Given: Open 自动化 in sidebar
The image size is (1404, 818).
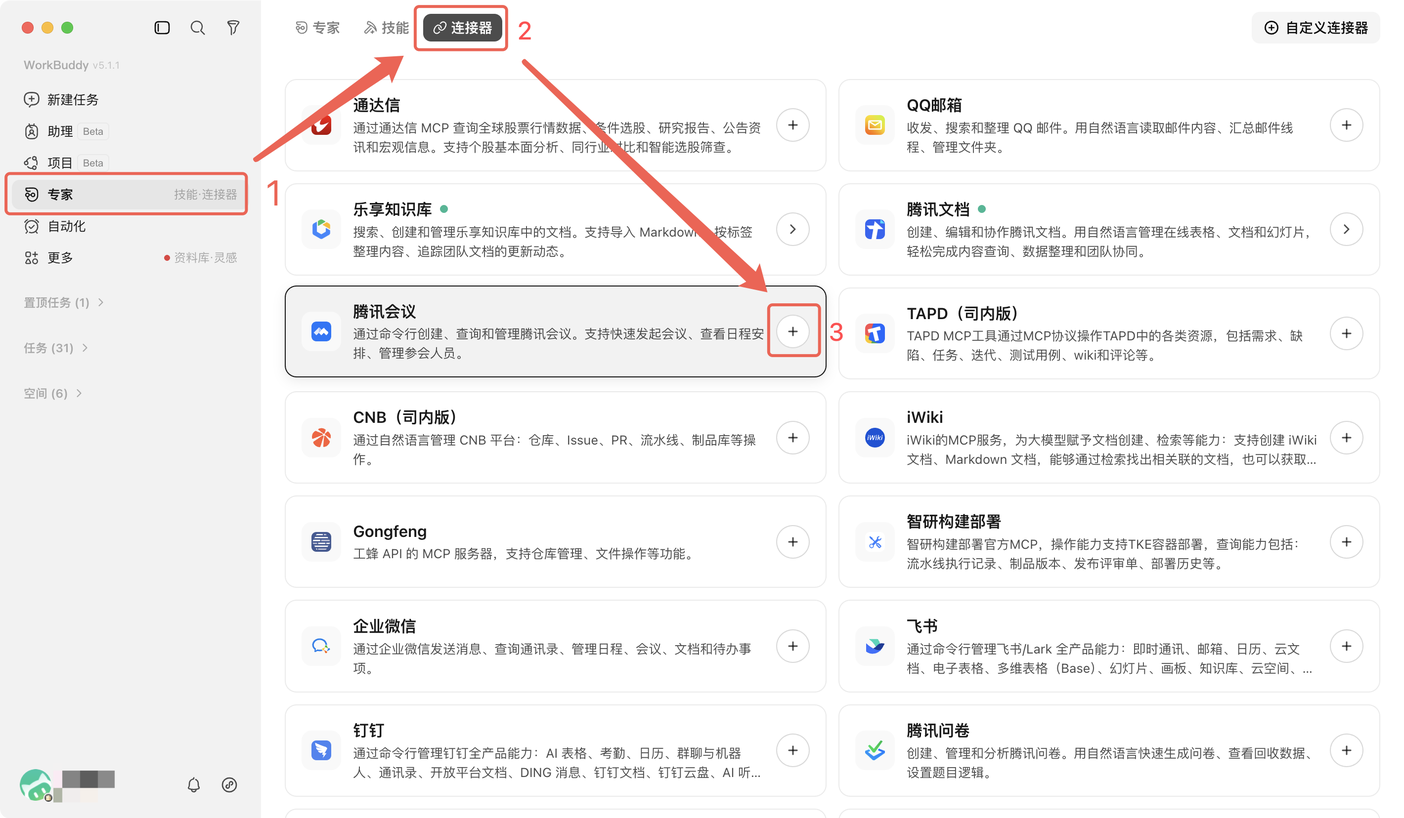Looking at the screenshot, I should tap(130, 226).
